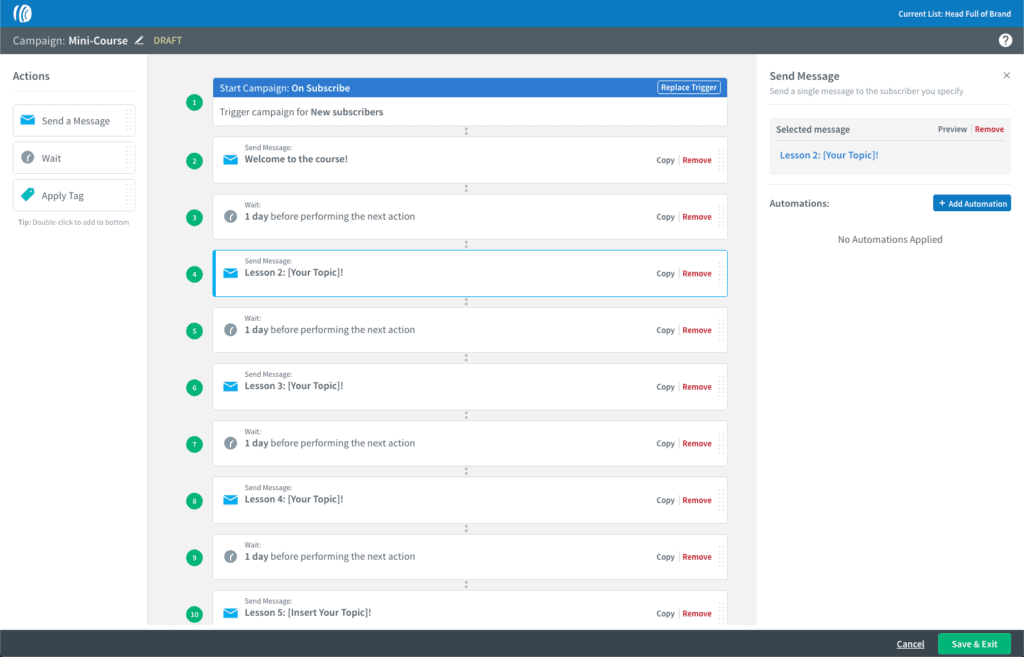Viewport: 1024px width, 657px height.
Task: Remove the selected message in side panel
Action: (989, 130)
